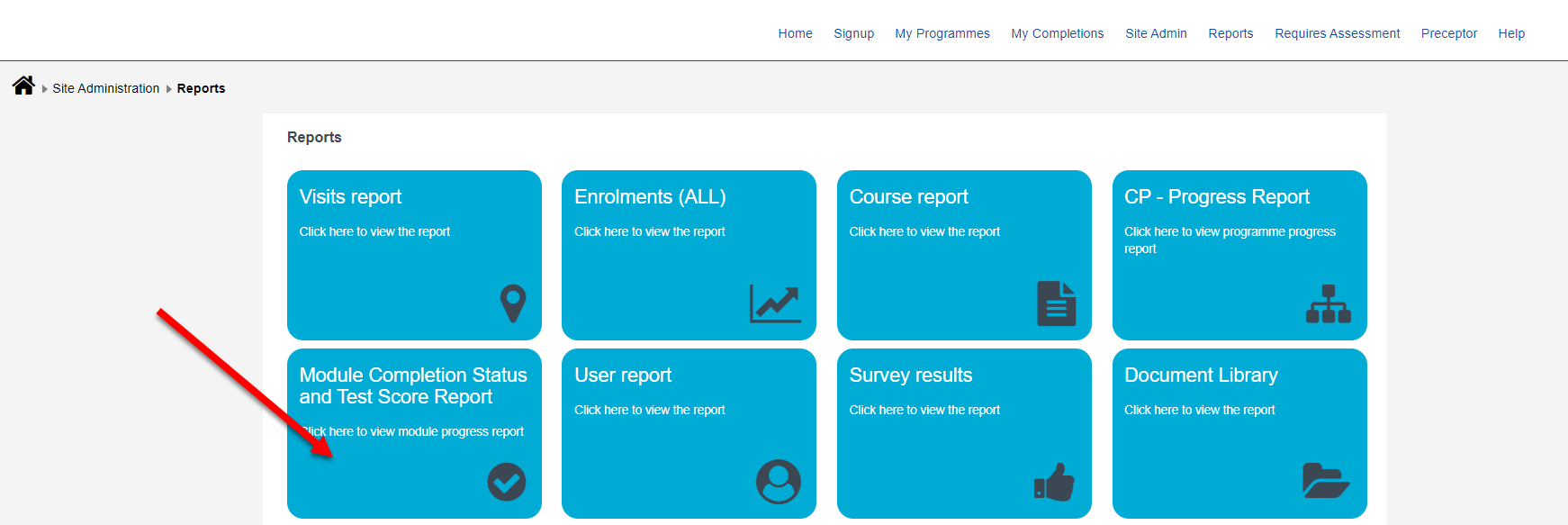Open the Help menu item
This screenshot has height=525, width=1568.
(x=1511, y=33)
